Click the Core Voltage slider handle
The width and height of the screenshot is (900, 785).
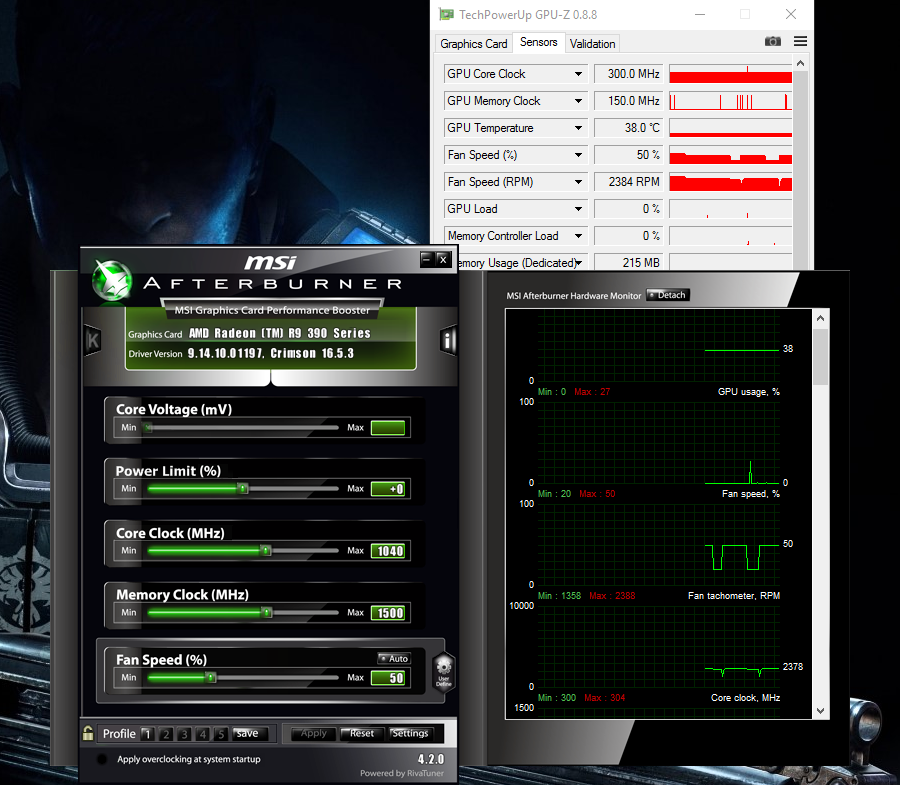point(148,428)
